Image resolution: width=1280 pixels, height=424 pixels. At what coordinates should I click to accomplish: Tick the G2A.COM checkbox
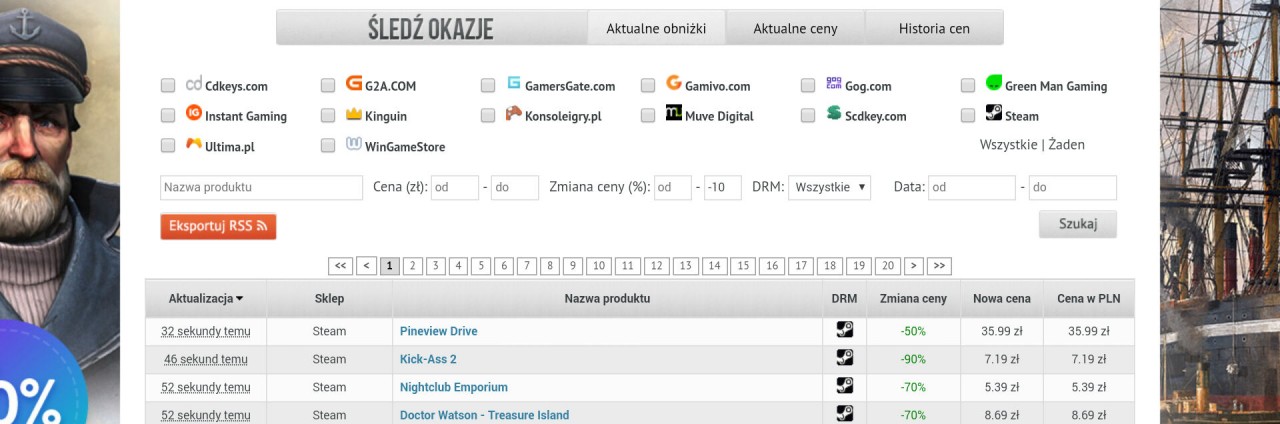tap(328, 86)
